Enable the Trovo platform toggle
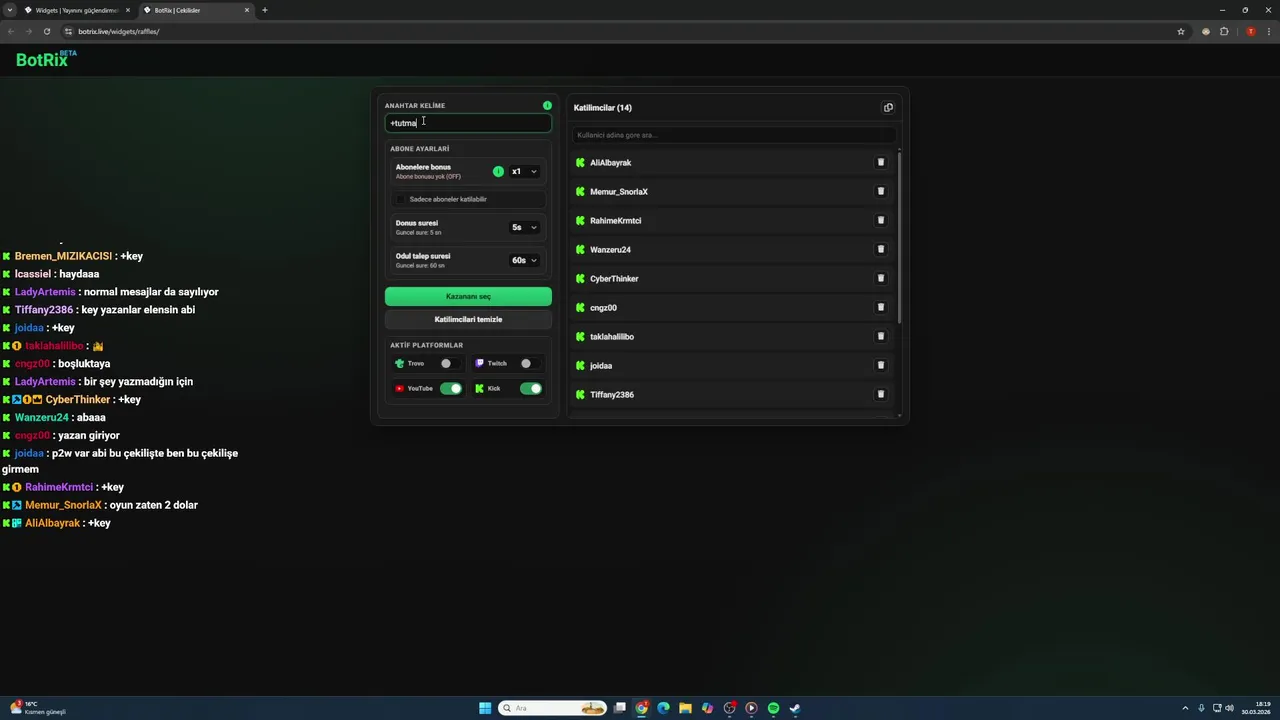Screen dimensions: 1280x720 click(x=451, y=363)
